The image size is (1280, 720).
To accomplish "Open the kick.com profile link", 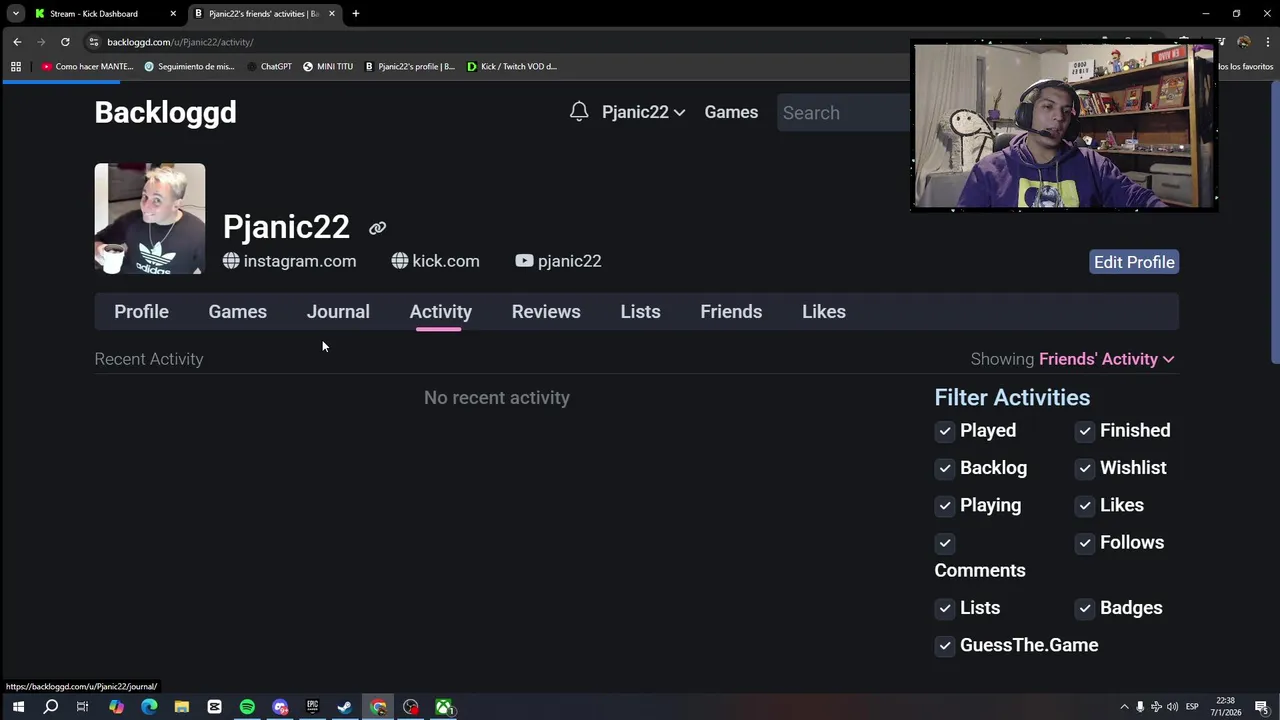I will coord(435,261).
